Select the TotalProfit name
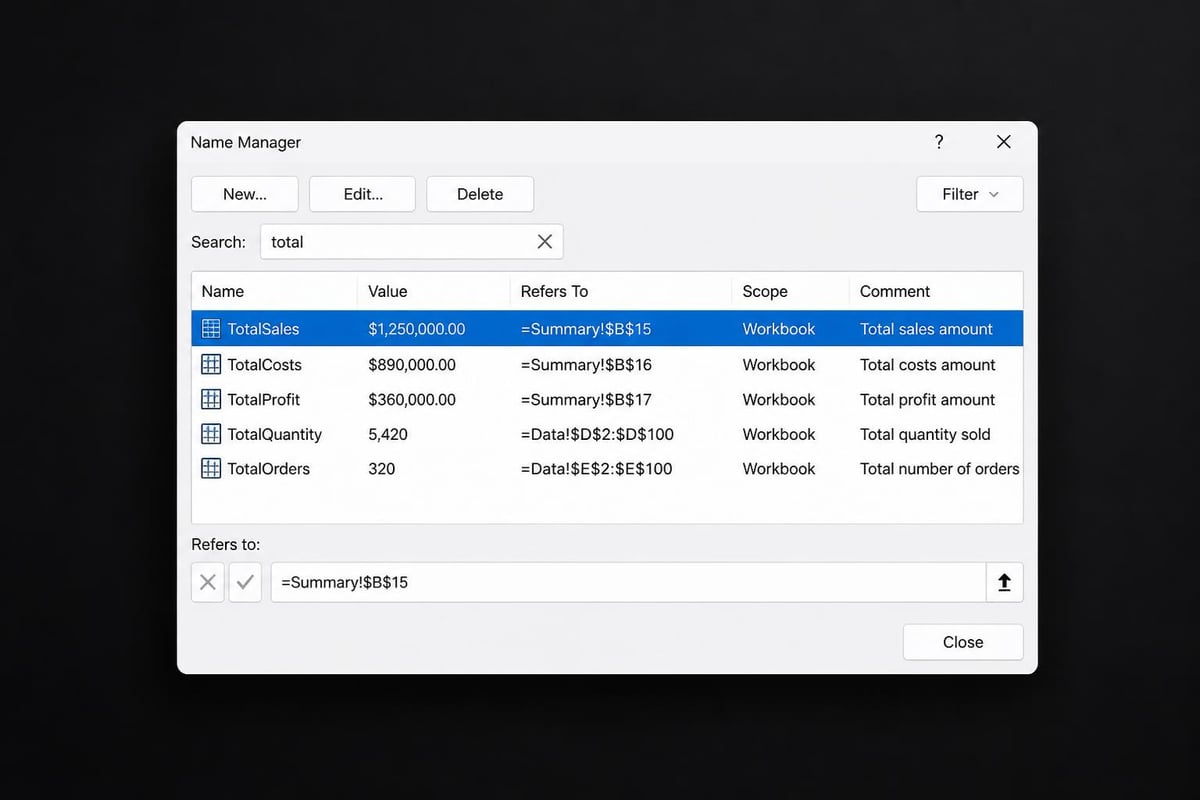The width and height of the screenshot is (1200, 800). tap(263, 399)
